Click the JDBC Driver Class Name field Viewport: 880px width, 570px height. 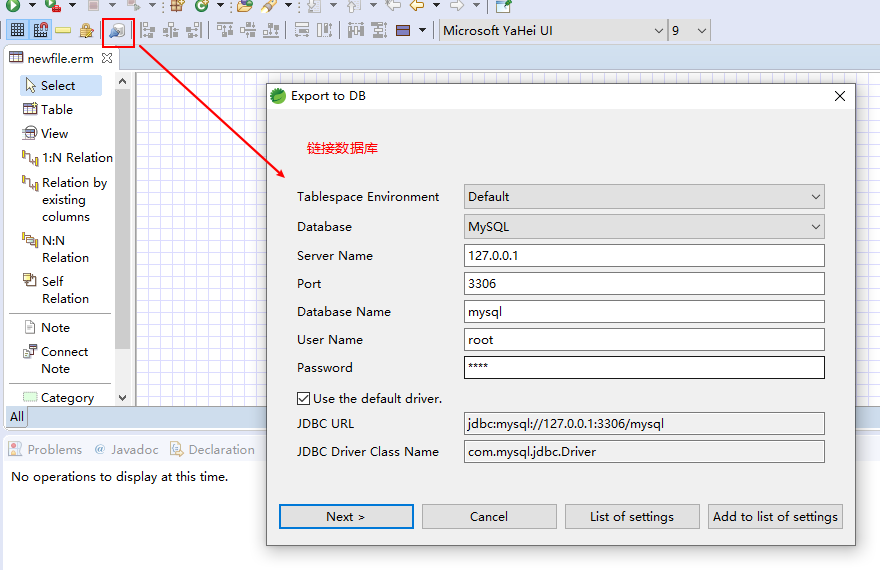[x=644, y=452]
